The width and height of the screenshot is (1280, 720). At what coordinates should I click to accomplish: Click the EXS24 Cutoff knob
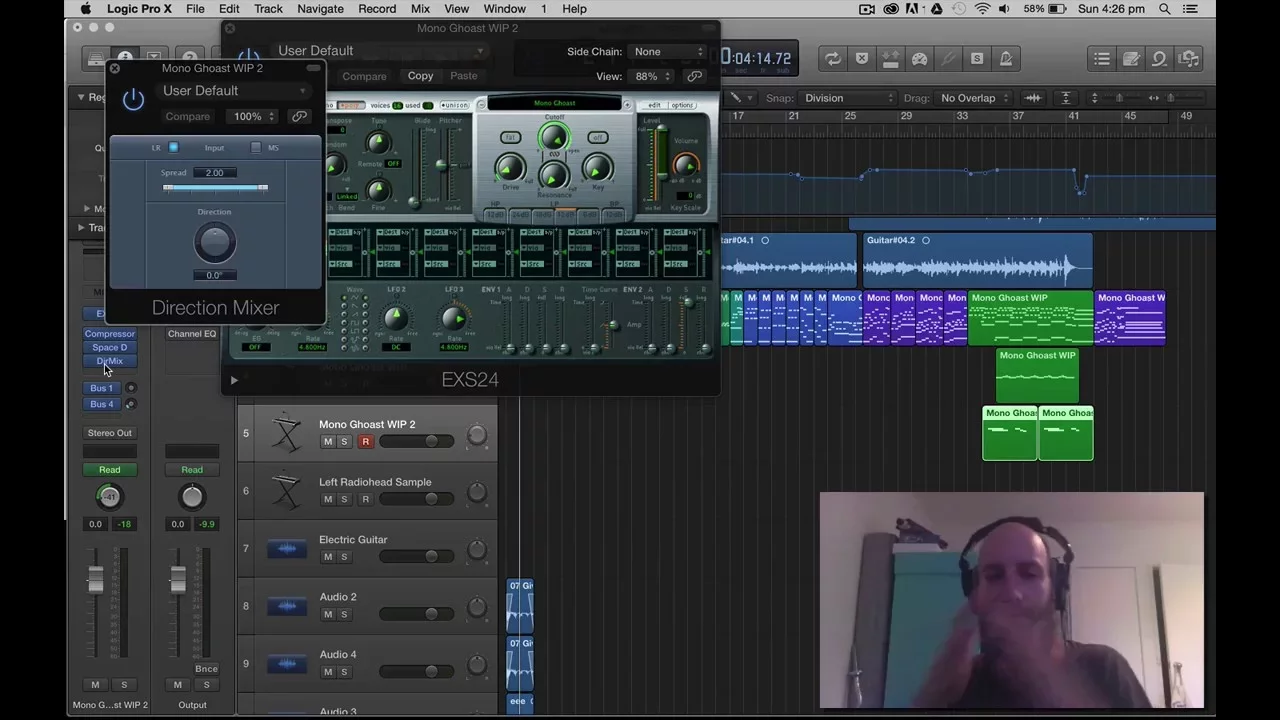(554, 138)
